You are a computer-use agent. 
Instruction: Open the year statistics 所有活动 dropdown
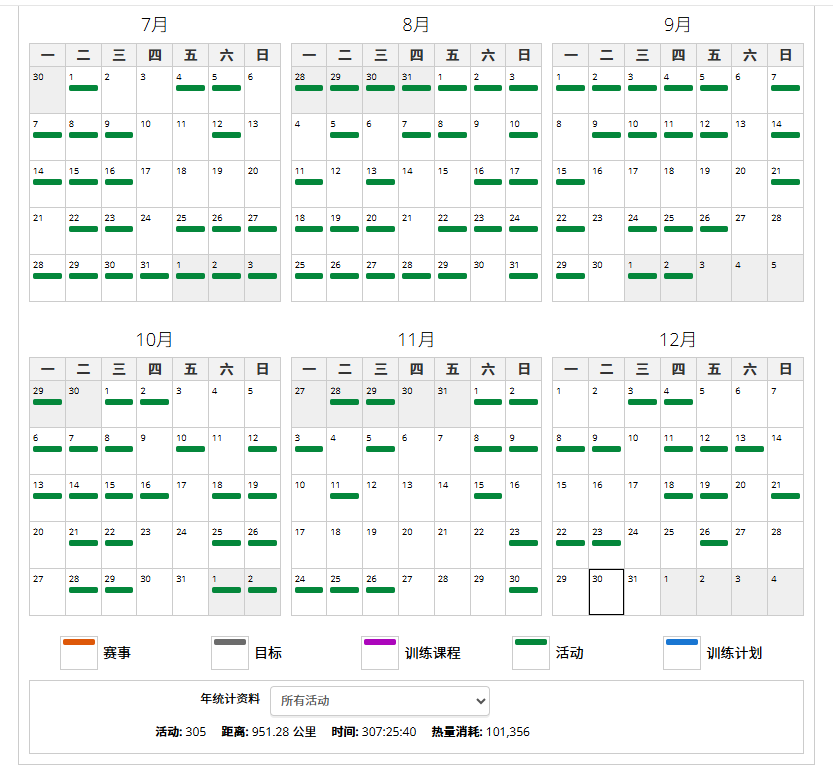(x=379, y=700)
